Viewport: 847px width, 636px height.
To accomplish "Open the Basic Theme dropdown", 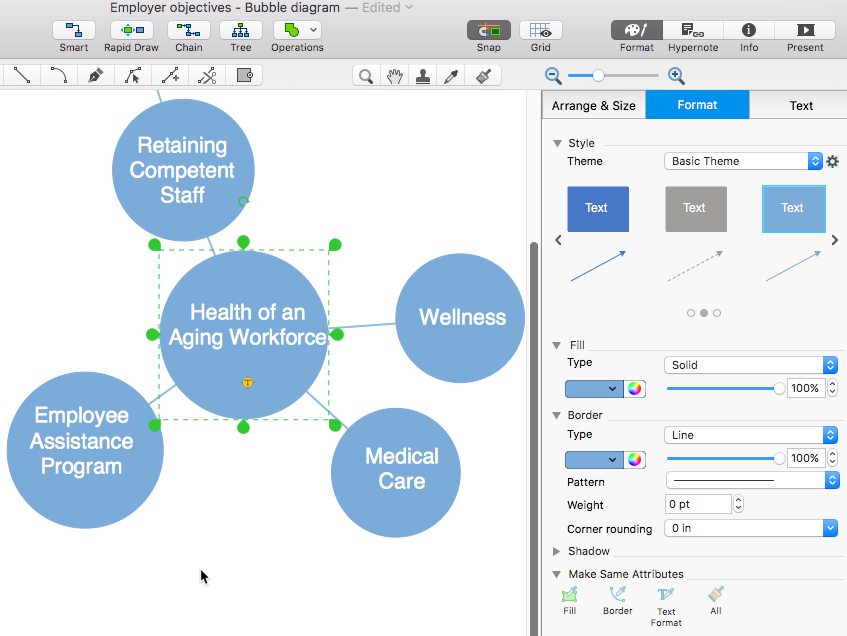I will click(743, 161).
